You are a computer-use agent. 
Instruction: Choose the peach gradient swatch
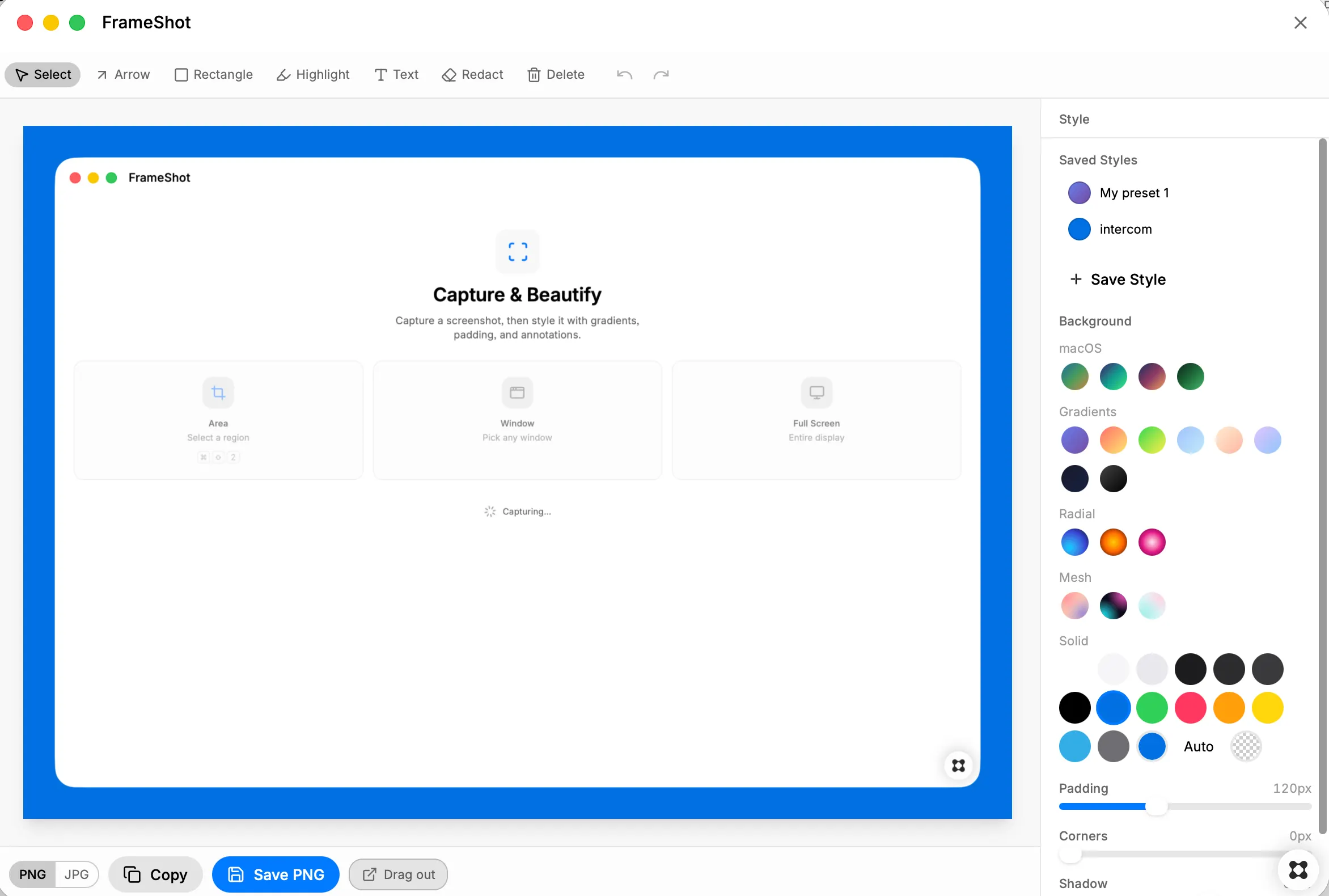coord(1229,440)
